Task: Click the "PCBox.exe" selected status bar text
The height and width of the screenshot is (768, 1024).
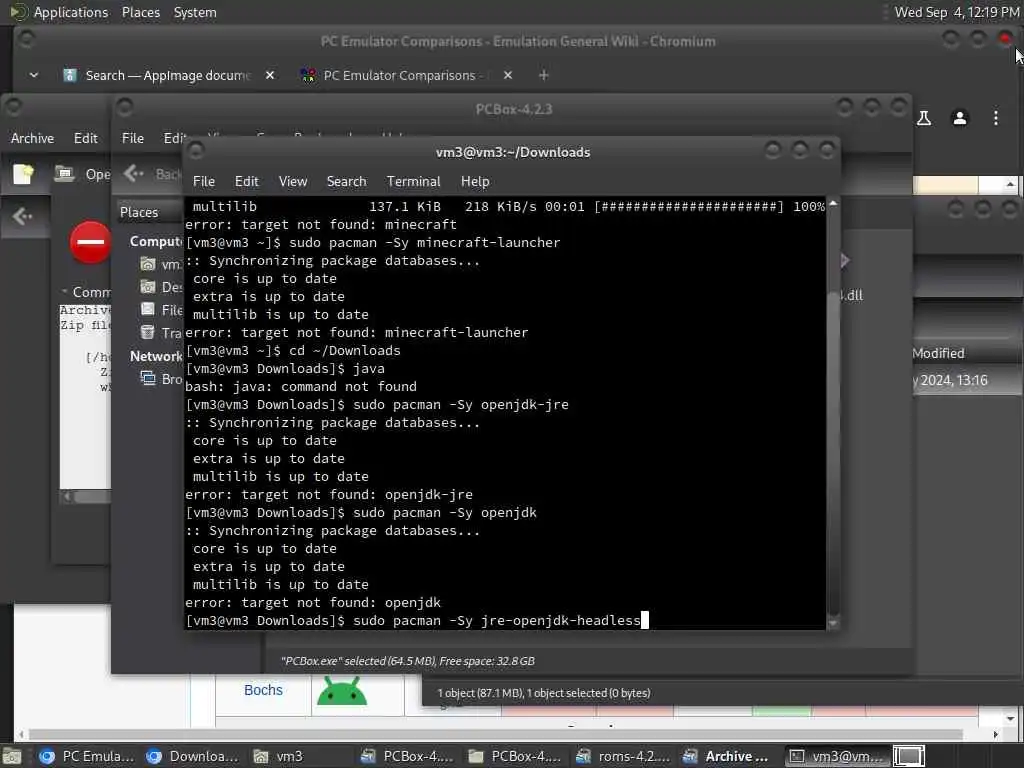Action: point(408,661)
